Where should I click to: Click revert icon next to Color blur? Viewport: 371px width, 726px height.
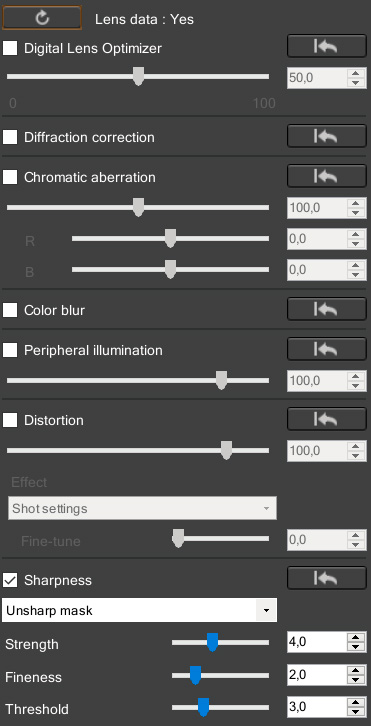coord(327,309)
